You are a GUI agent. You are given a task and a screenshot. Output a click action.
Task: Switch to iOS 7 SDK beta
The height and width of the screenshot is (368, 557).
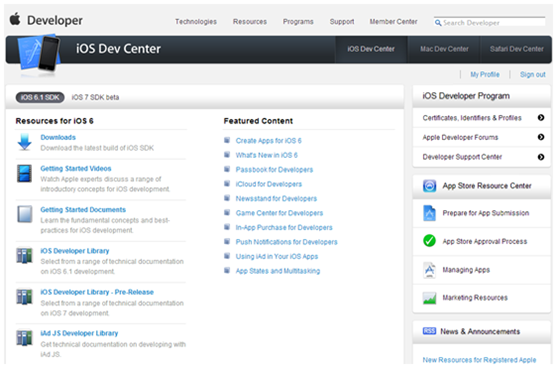point(95,97)
